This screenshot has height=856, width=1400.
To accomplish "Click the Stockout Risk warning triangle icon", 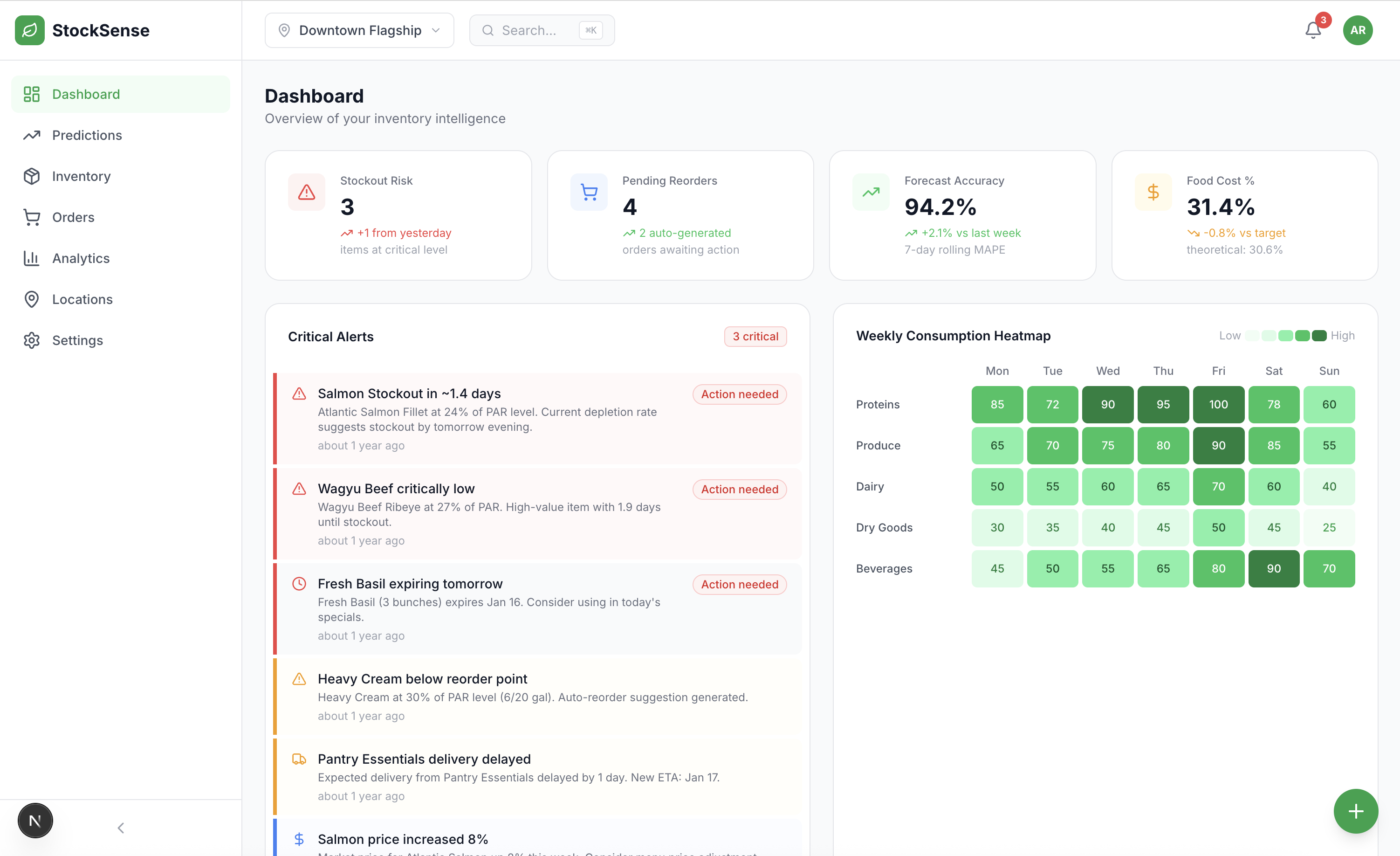I will (306, 192).
